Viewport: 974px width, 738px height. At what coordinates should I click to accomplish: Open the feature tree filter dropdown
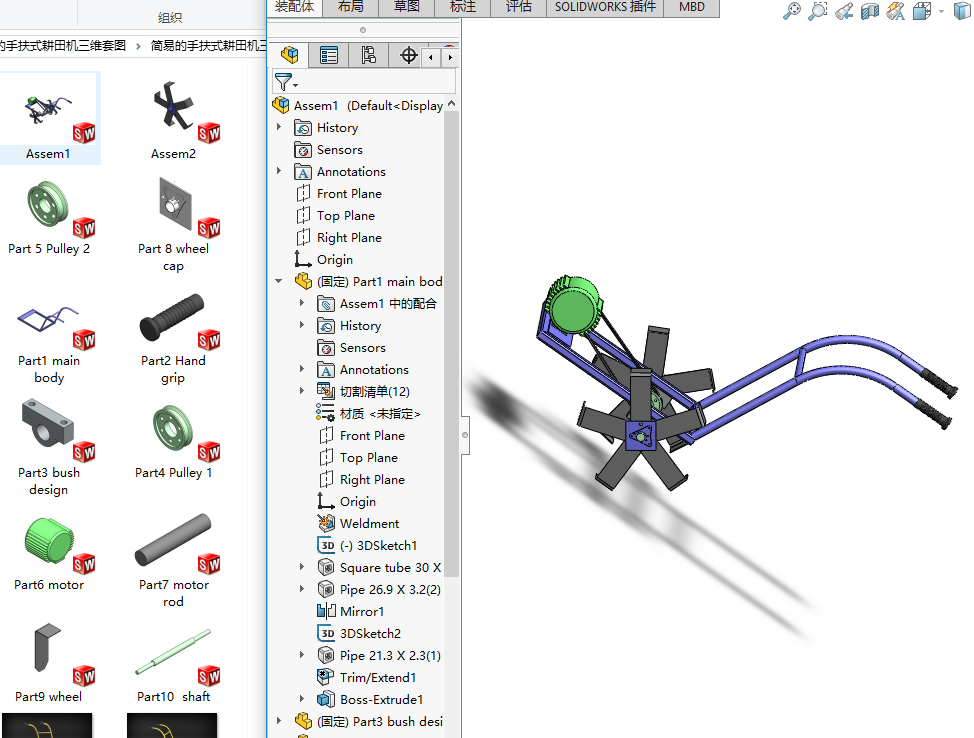pos(286,83)
